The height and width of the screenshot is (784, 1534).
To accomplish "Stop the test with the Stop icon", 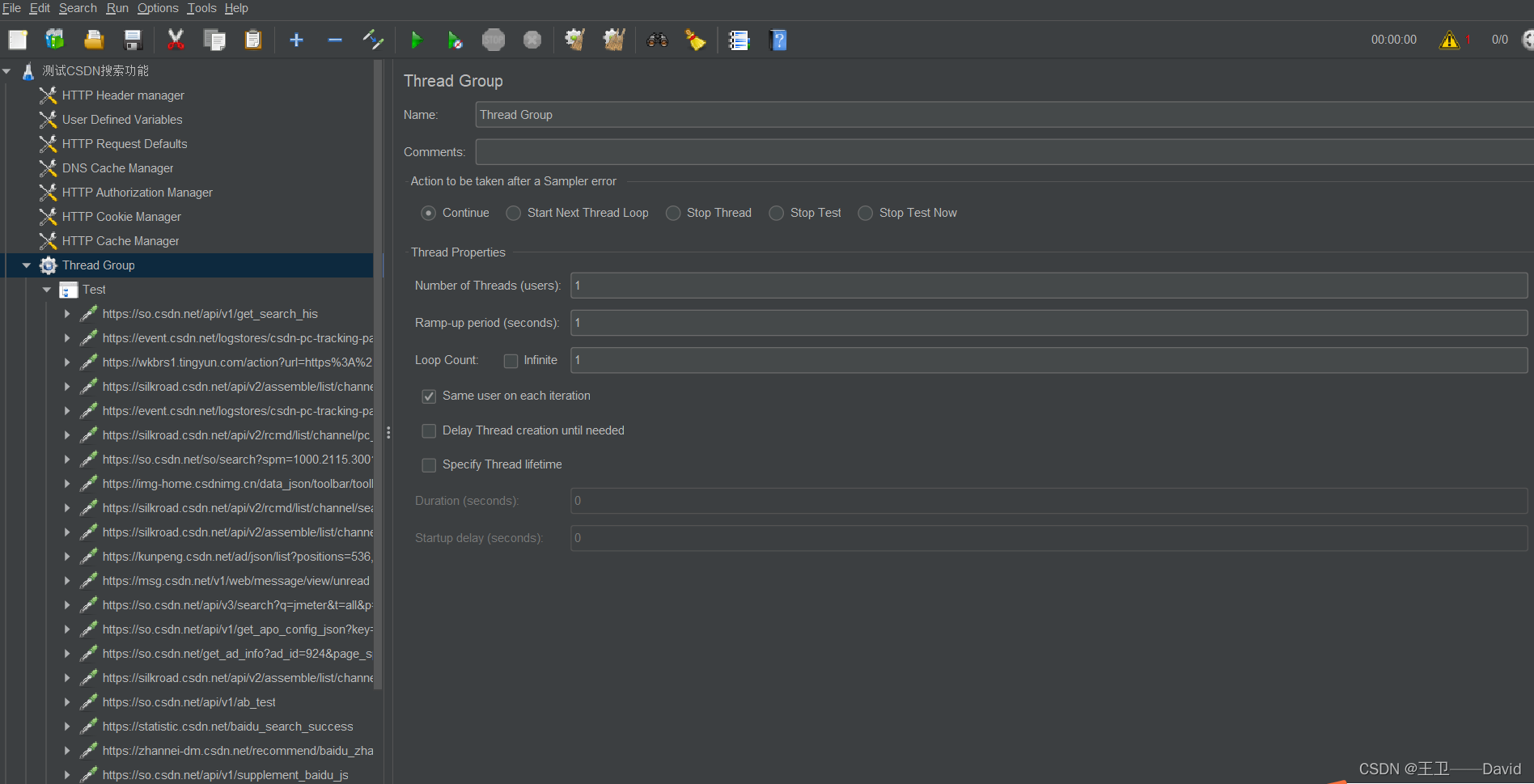I will 494,40.
